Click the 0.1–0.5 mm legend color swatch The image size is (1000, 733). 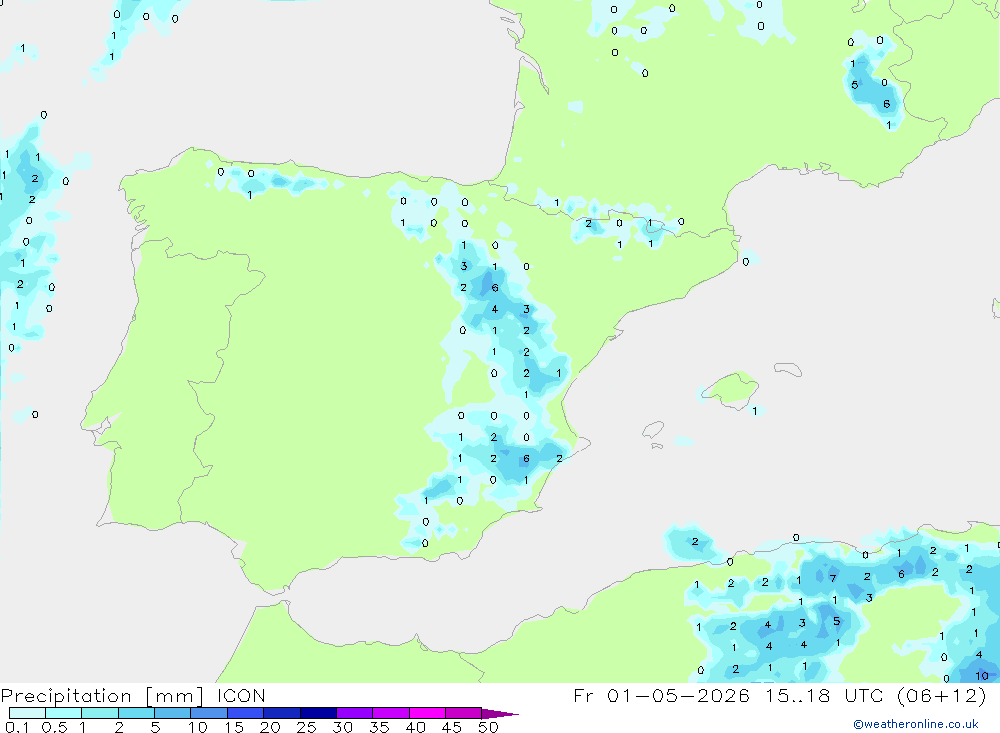(27, 713)
